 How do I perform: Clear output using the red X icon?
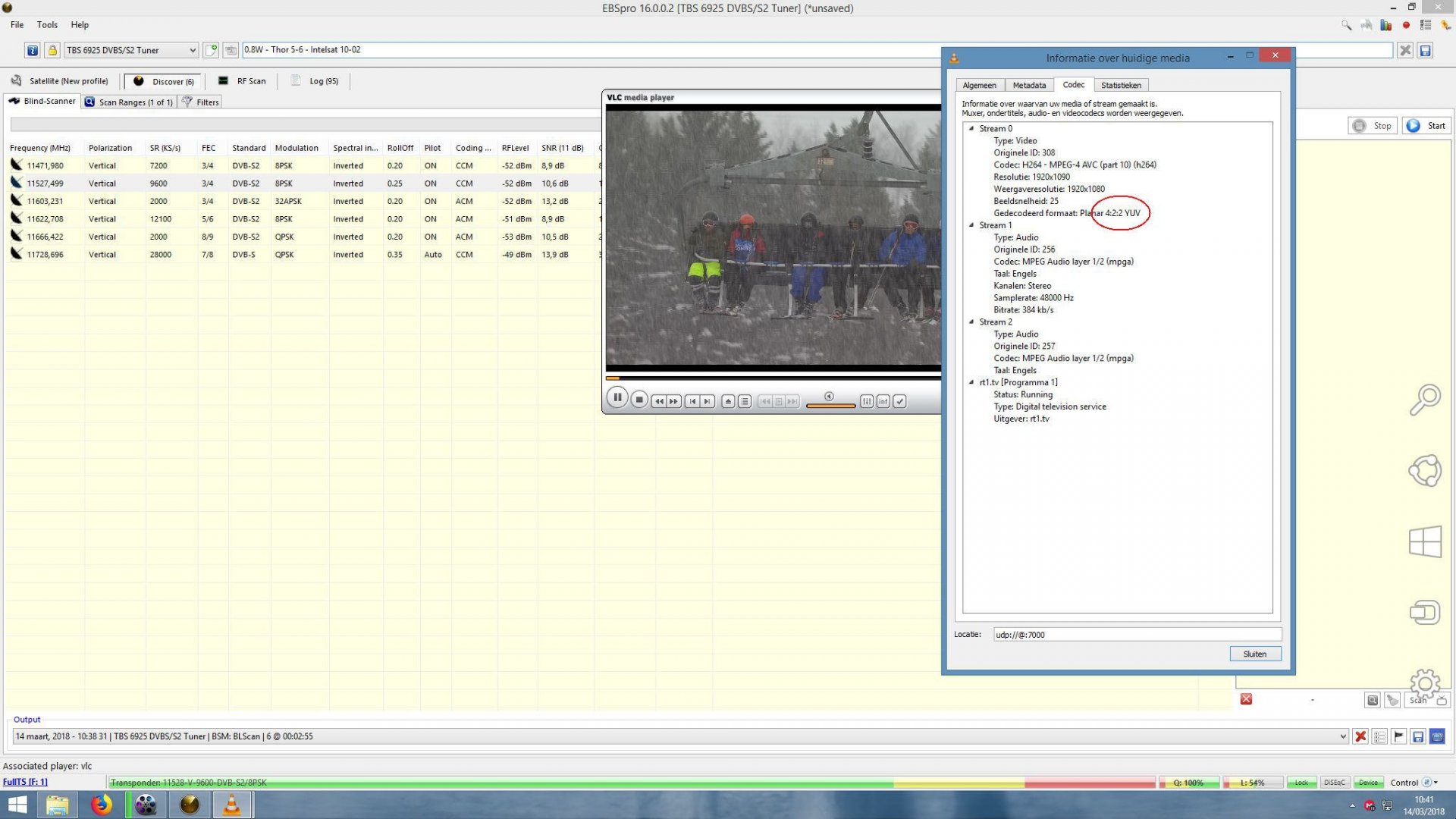[1360, 736]
